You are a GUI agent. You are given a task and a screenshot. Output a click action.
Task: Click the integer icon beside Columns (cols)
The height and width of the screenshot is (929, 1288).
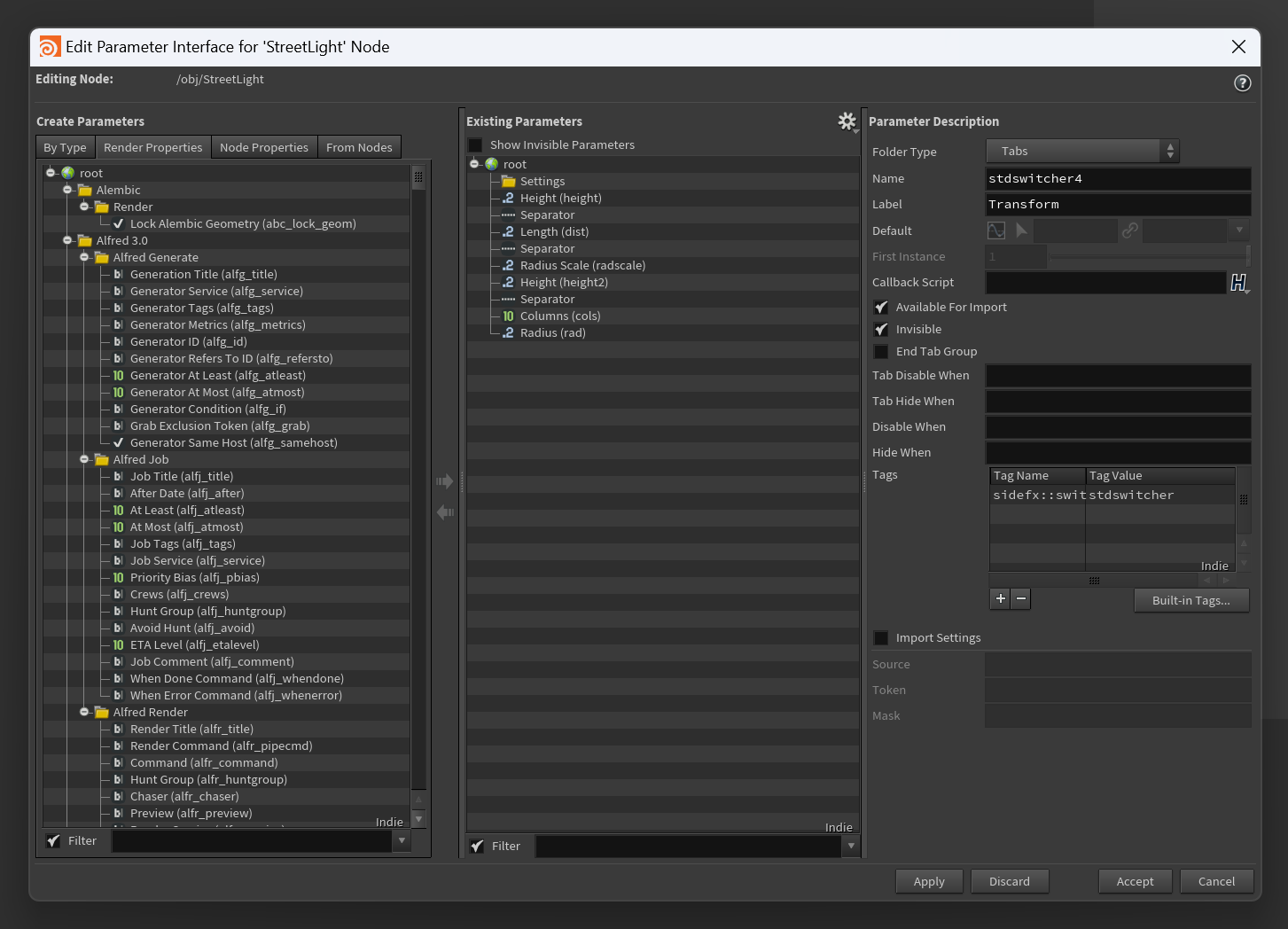(x=508, y=316)
